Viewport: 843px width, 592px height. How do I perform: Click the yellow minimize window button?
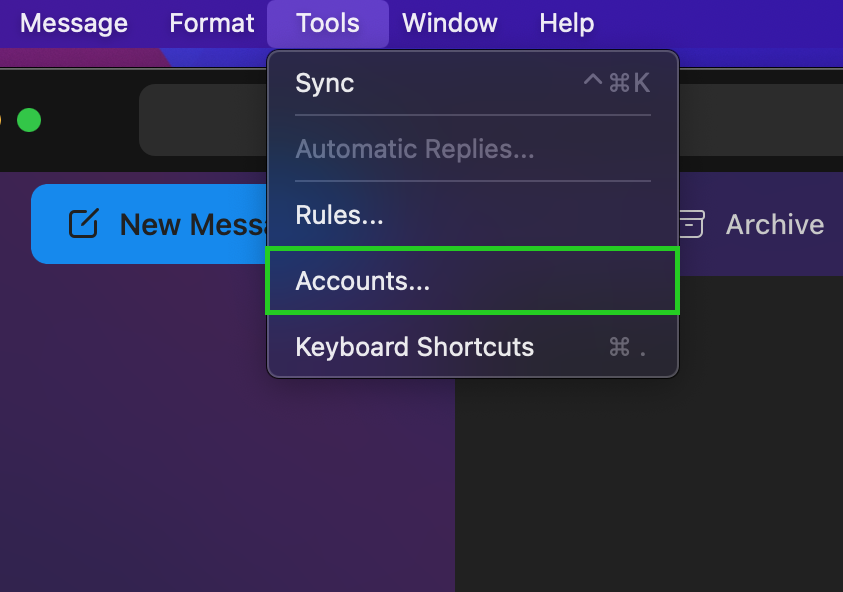coord(2,120)
